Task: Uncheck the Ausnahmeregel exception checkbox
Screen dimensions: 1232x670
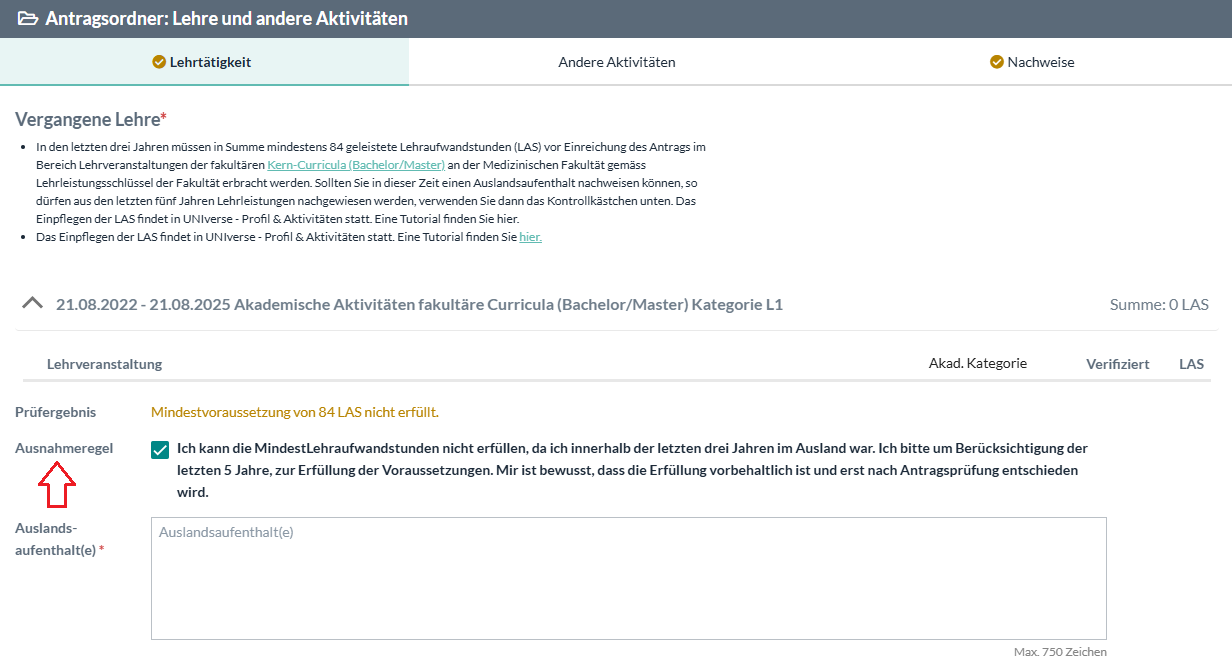Action: (160, 450)
